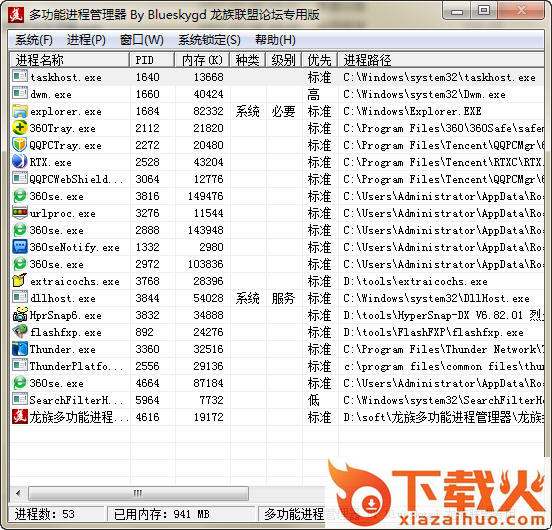This screenshot has height=530, width=552.
Task: Select the dwm.exe process name
Action: point(51,94)
